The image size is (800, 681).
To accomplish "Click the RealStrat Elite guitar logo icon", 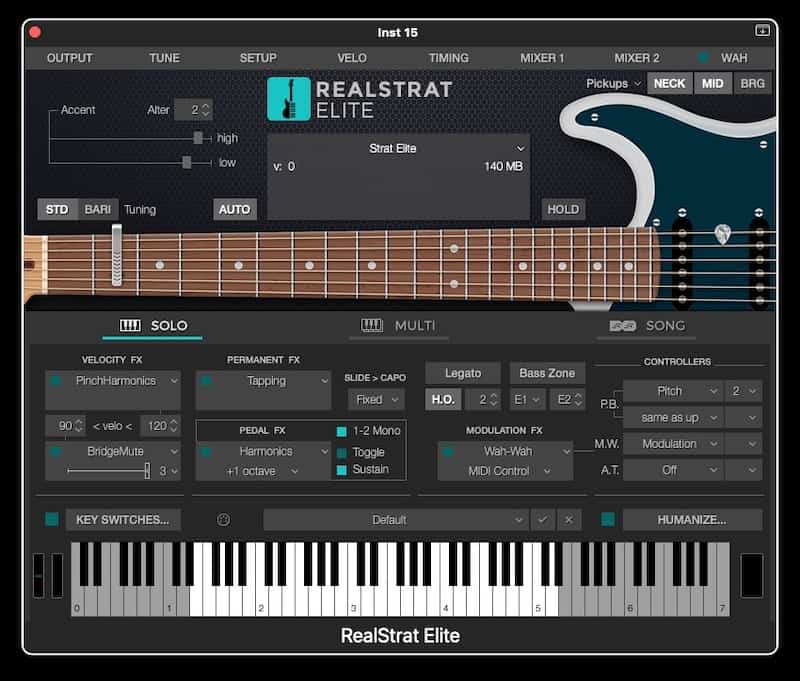I will tap(289, 99).
